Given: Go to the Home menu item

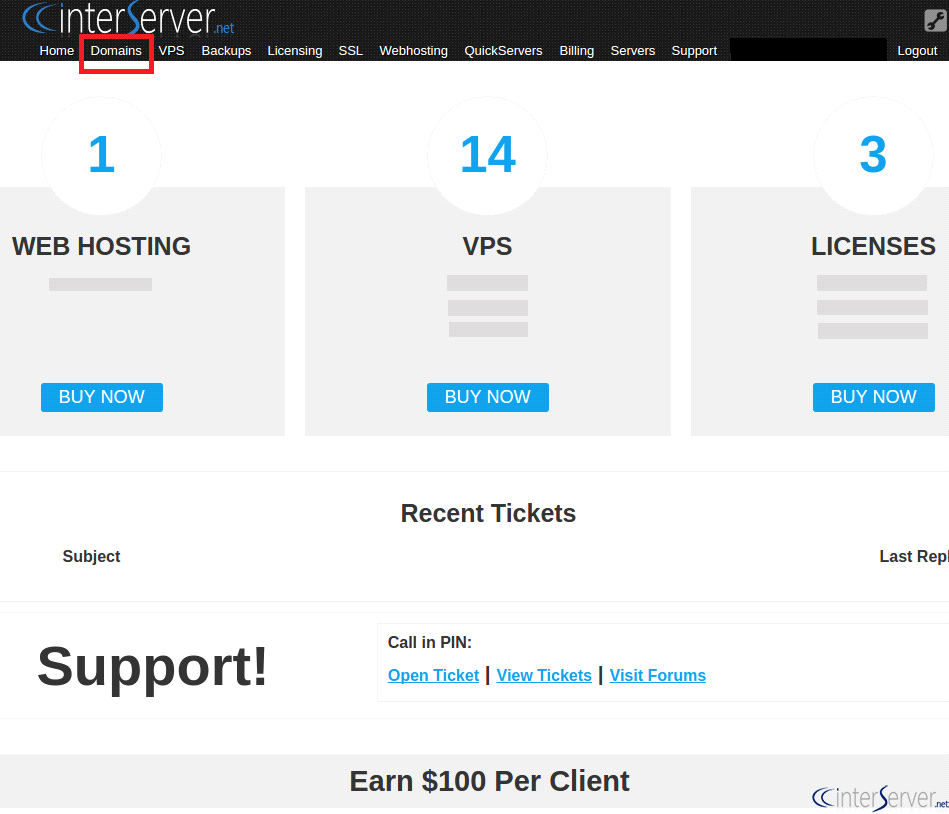Looking at the screenshot, I should tap(56, 51).
